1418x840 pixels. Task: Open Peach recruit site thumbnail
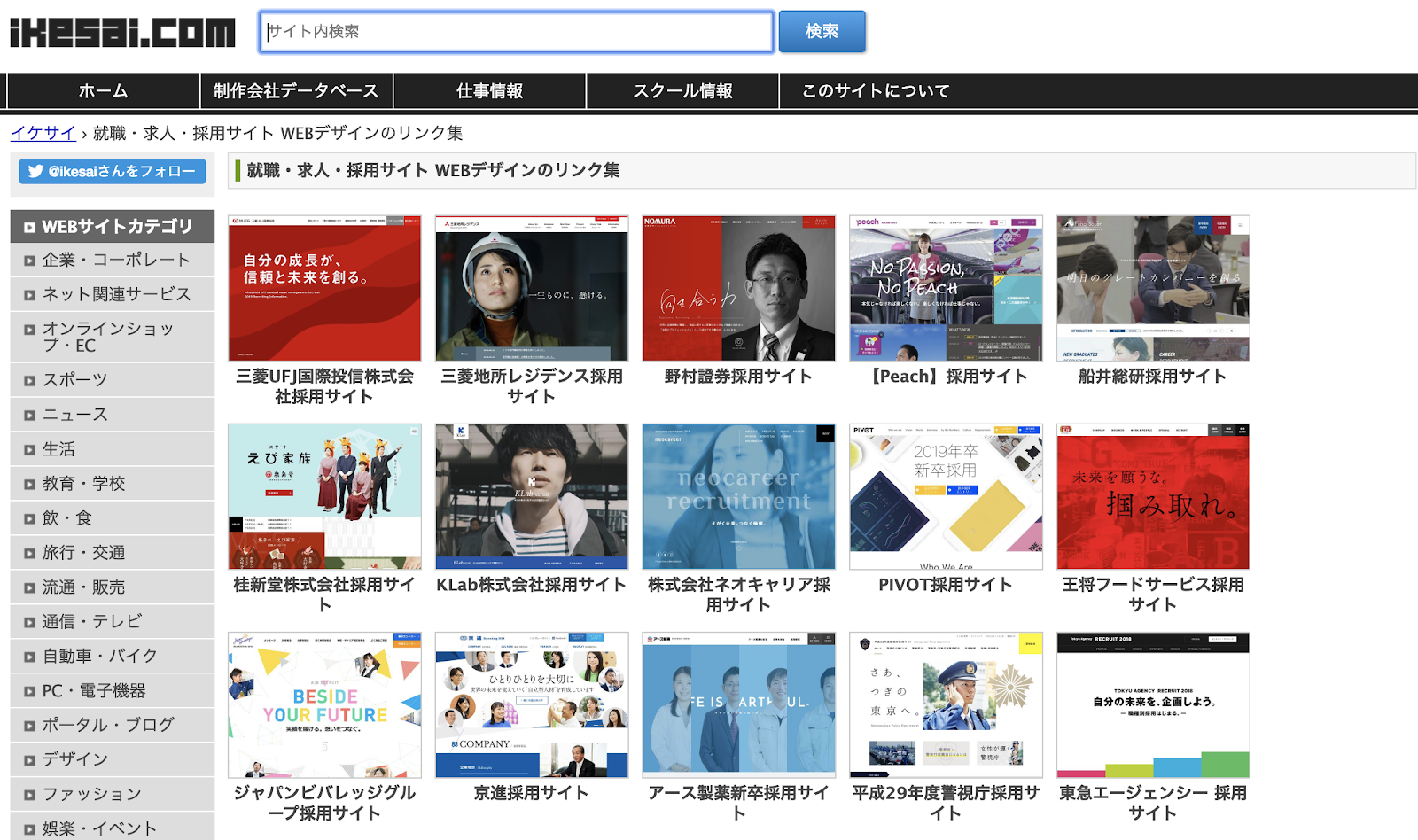coord(946,288)
